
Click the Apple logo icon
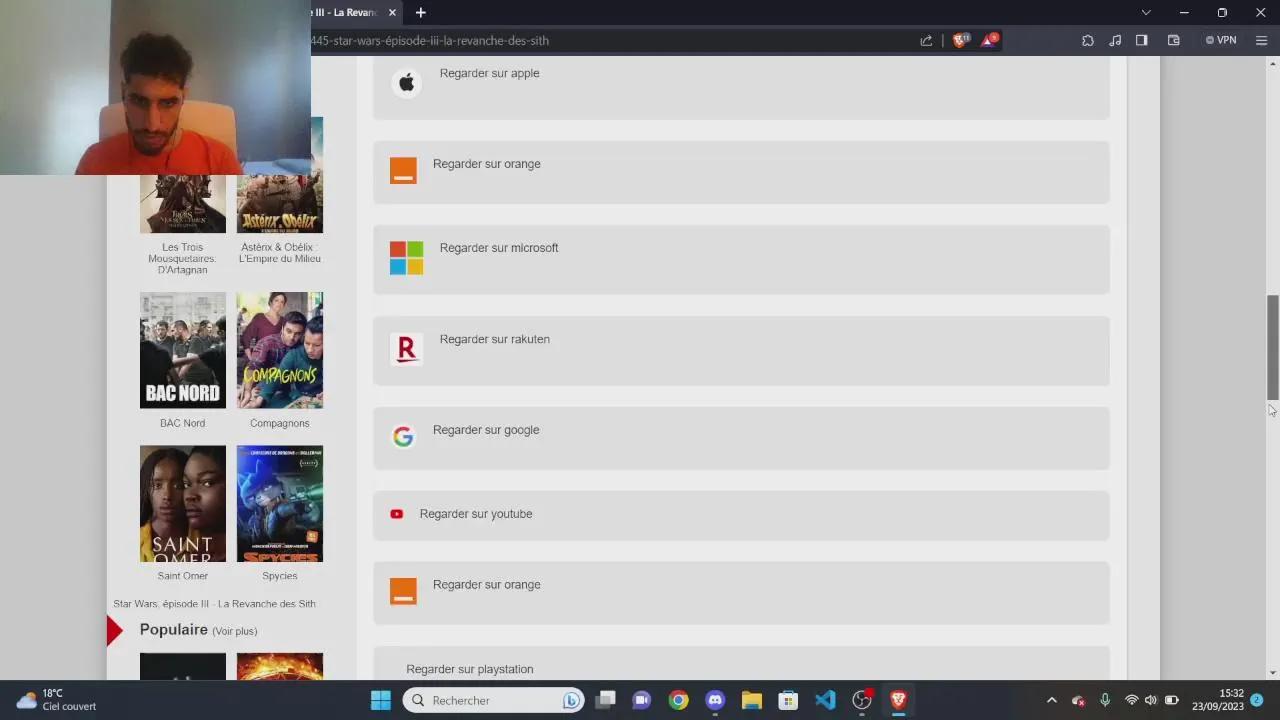406,83
